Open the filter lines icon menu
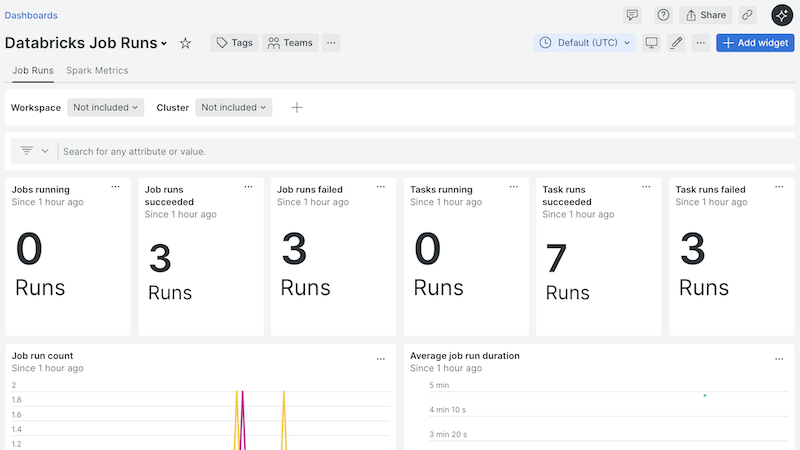Viewport: 800px width, 450px height. coord(33,151)
